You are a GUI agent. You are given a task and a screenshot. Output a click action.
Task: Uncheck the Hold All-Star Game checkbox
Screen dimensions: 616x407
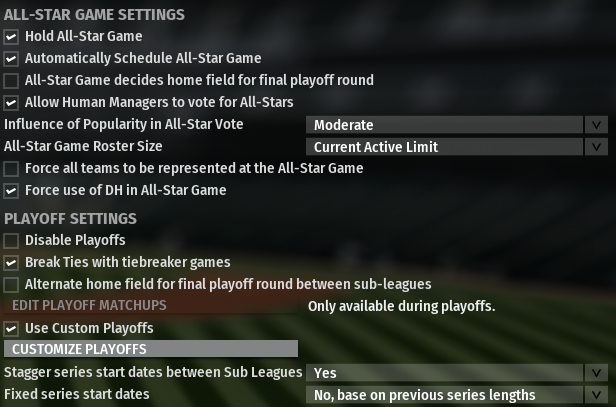click(11, 37)
